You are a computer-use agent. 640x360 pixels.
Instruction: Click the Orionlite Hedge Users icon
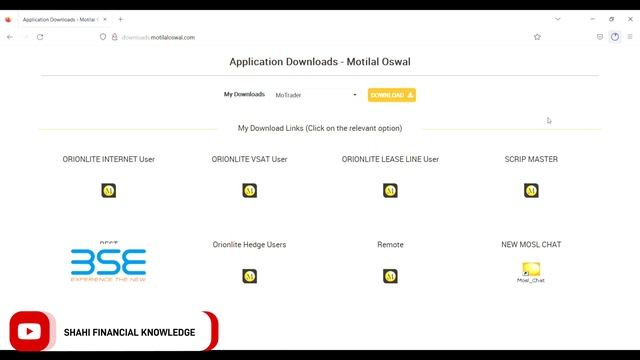pos(249,276)
